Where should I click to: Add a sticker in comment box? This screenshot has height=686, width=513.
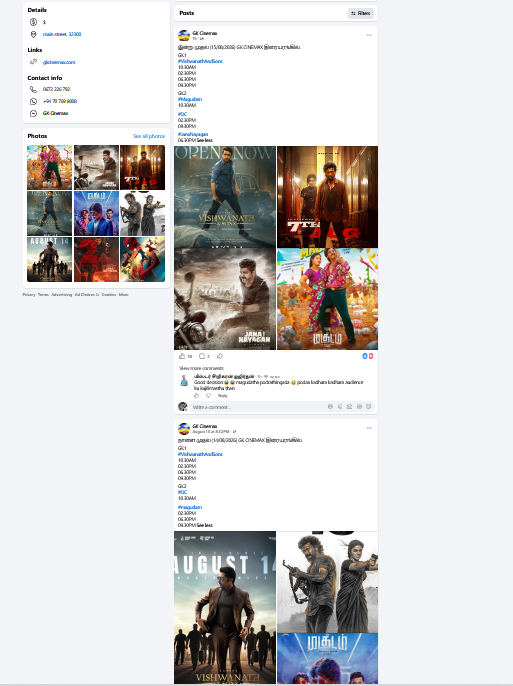coord(369,407)
